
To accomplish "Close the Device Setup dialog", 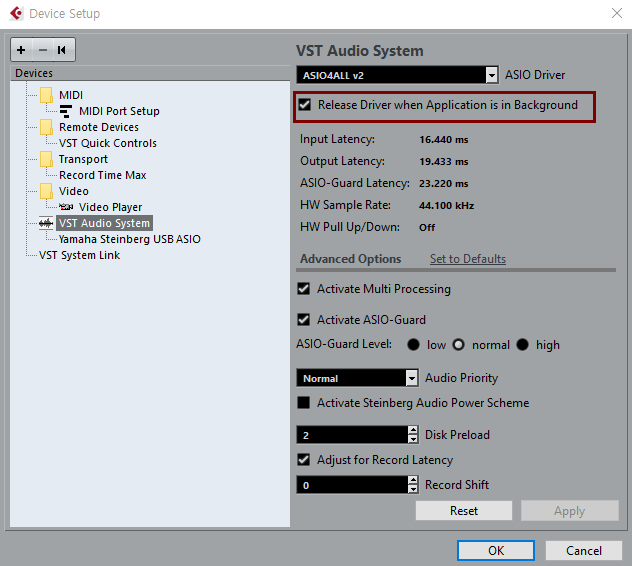I will pyautogui.click(x=617, y=13).
